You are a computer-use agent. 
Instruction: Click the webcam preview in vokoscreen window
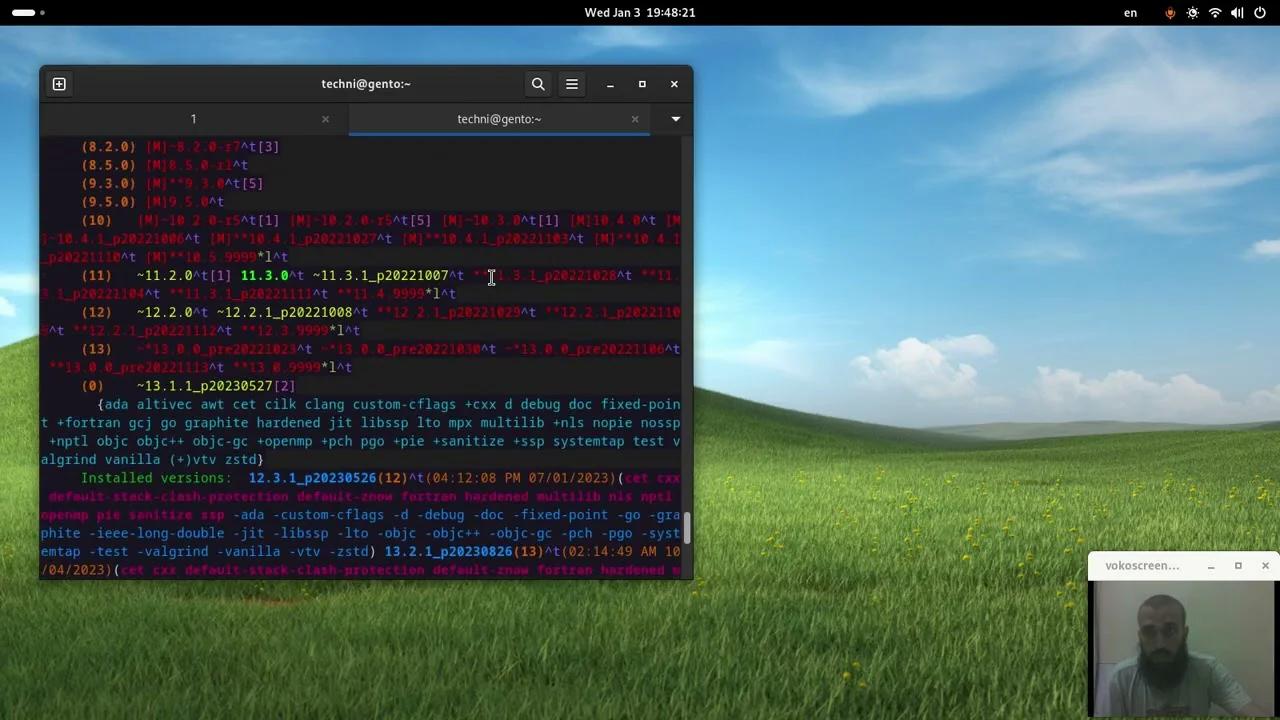point(1182,650)
